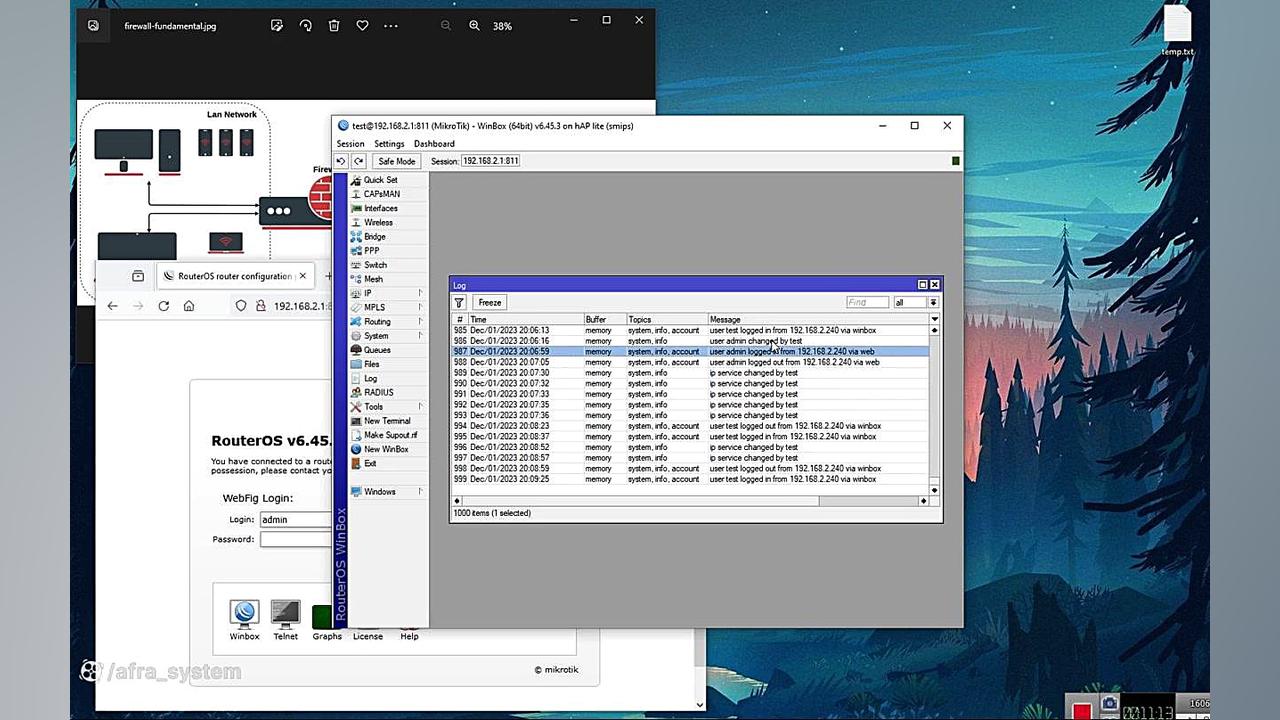This screenshot has width=1280, height=720.
Task: Click edit image icon in Photos viewer
Action: (x=277, y=25)
